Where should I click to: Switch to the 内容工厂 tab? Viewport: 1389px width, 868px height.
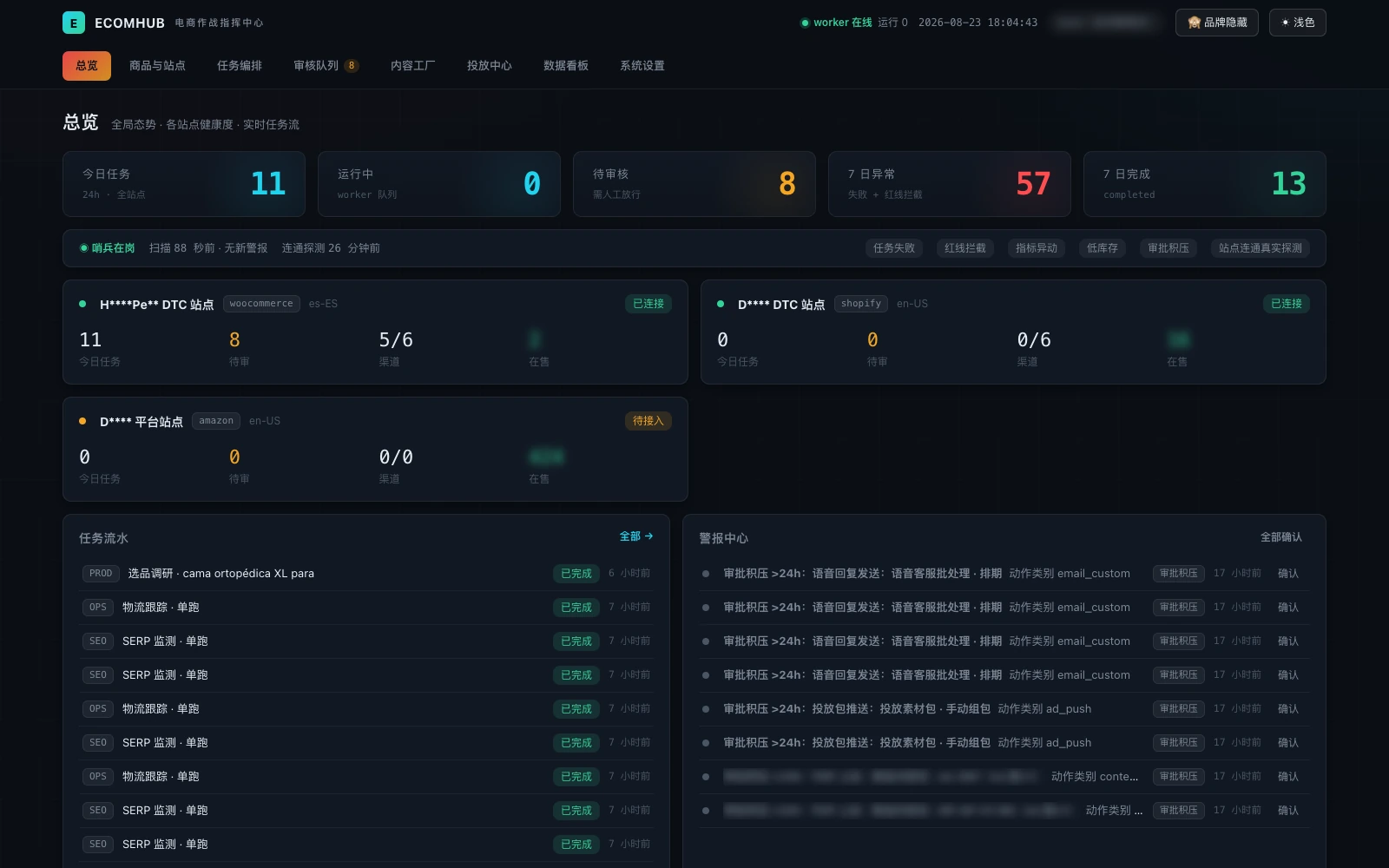pos(413,66)
